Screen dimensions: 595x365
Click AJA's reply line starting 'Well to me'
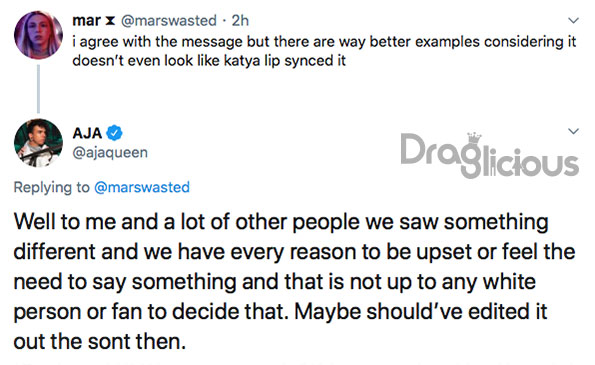[281, 222]
